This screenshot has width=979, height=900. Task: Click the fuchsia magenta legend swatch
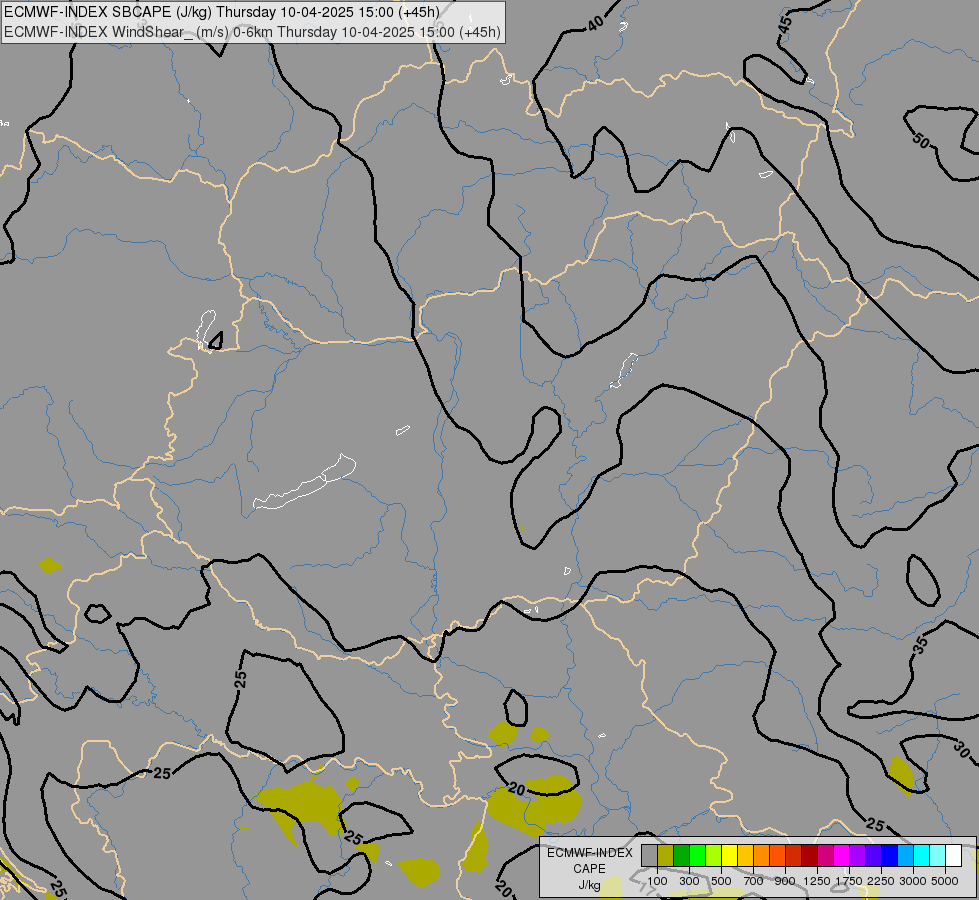click(x=842, y=855)
